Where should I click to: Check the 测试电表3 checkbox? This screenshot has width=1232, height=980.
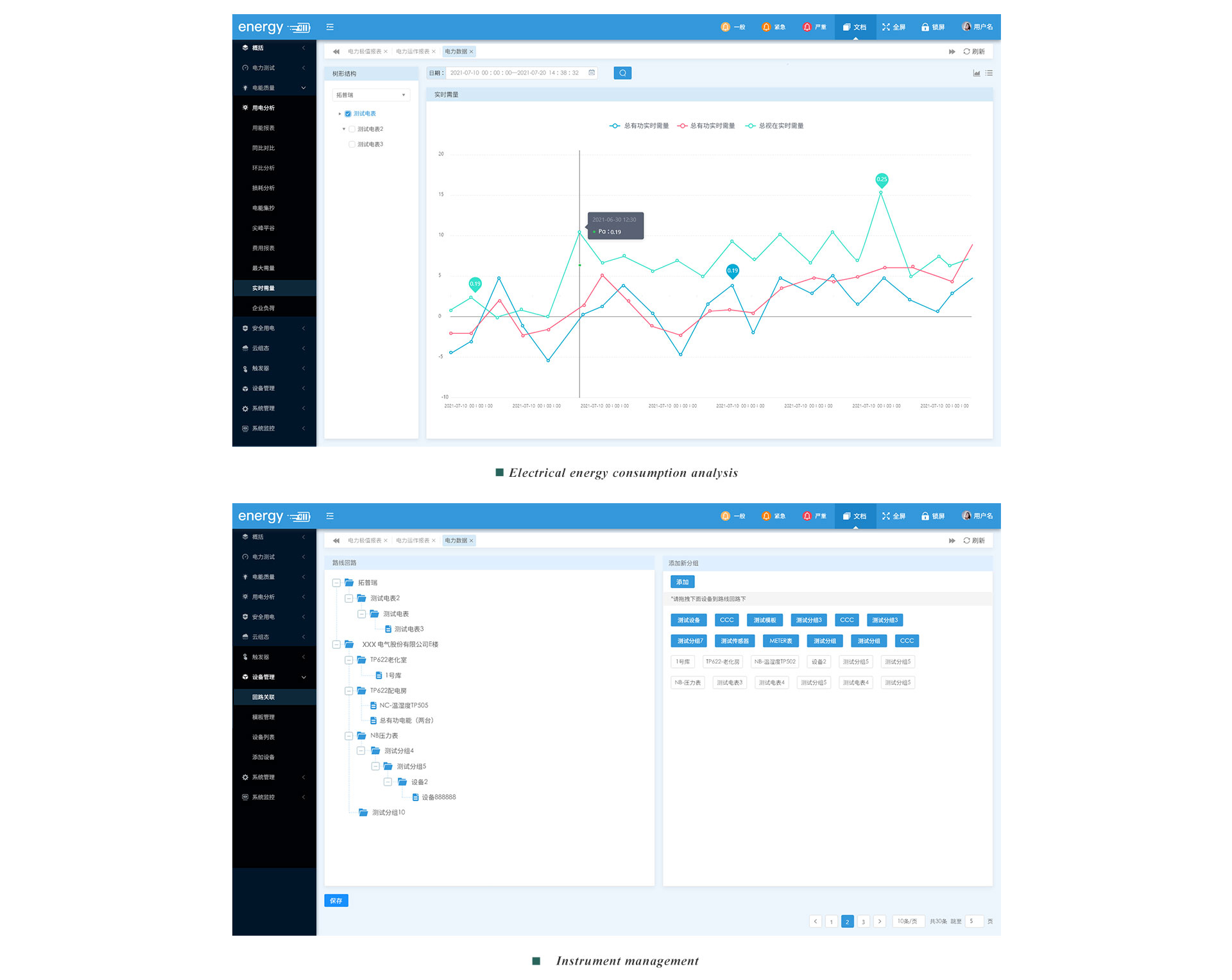(x=352, y=144)
